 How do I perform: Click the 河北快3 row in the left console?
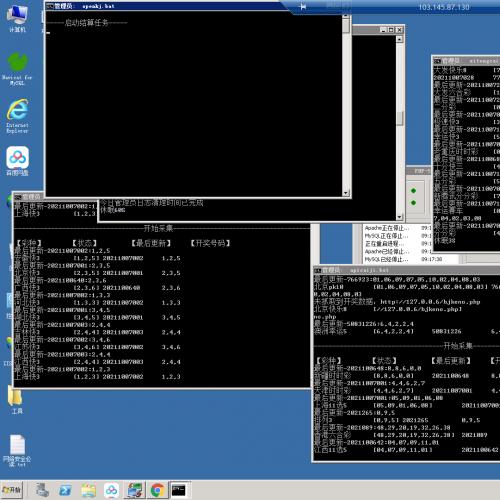point(97,303)
